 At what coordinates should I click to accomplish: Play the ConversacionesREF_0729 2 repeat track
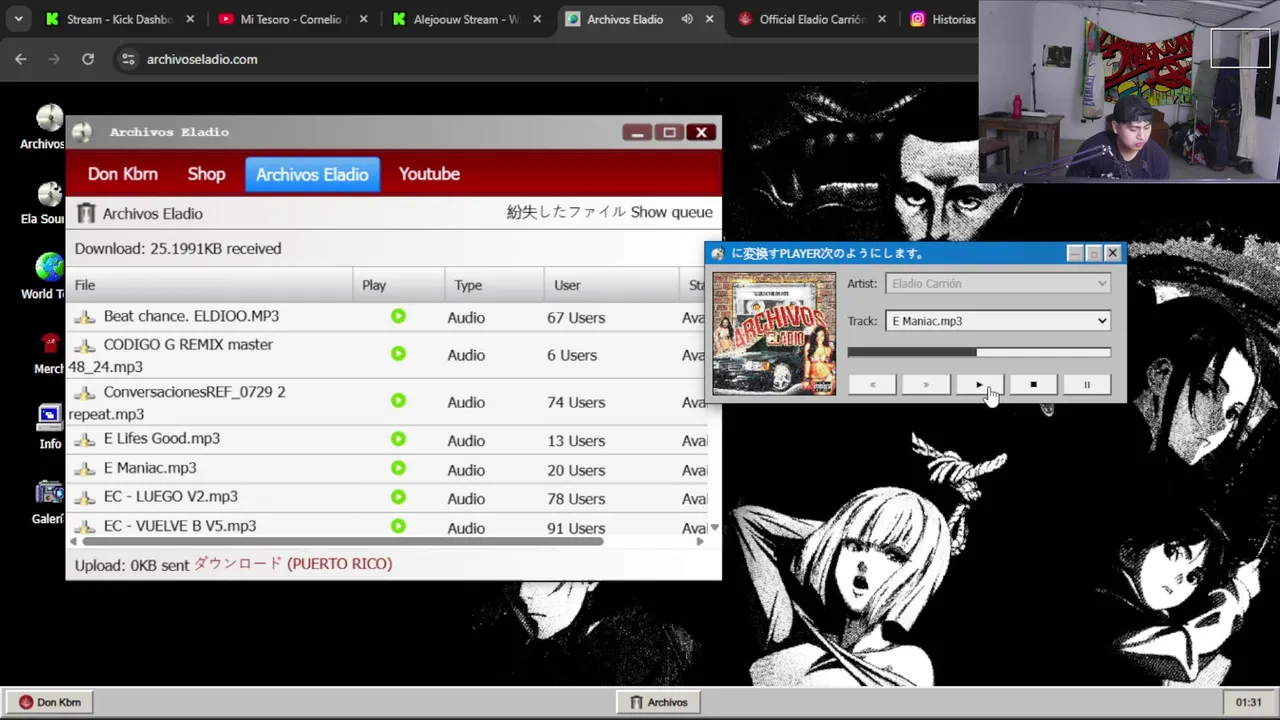click(398, 401)
